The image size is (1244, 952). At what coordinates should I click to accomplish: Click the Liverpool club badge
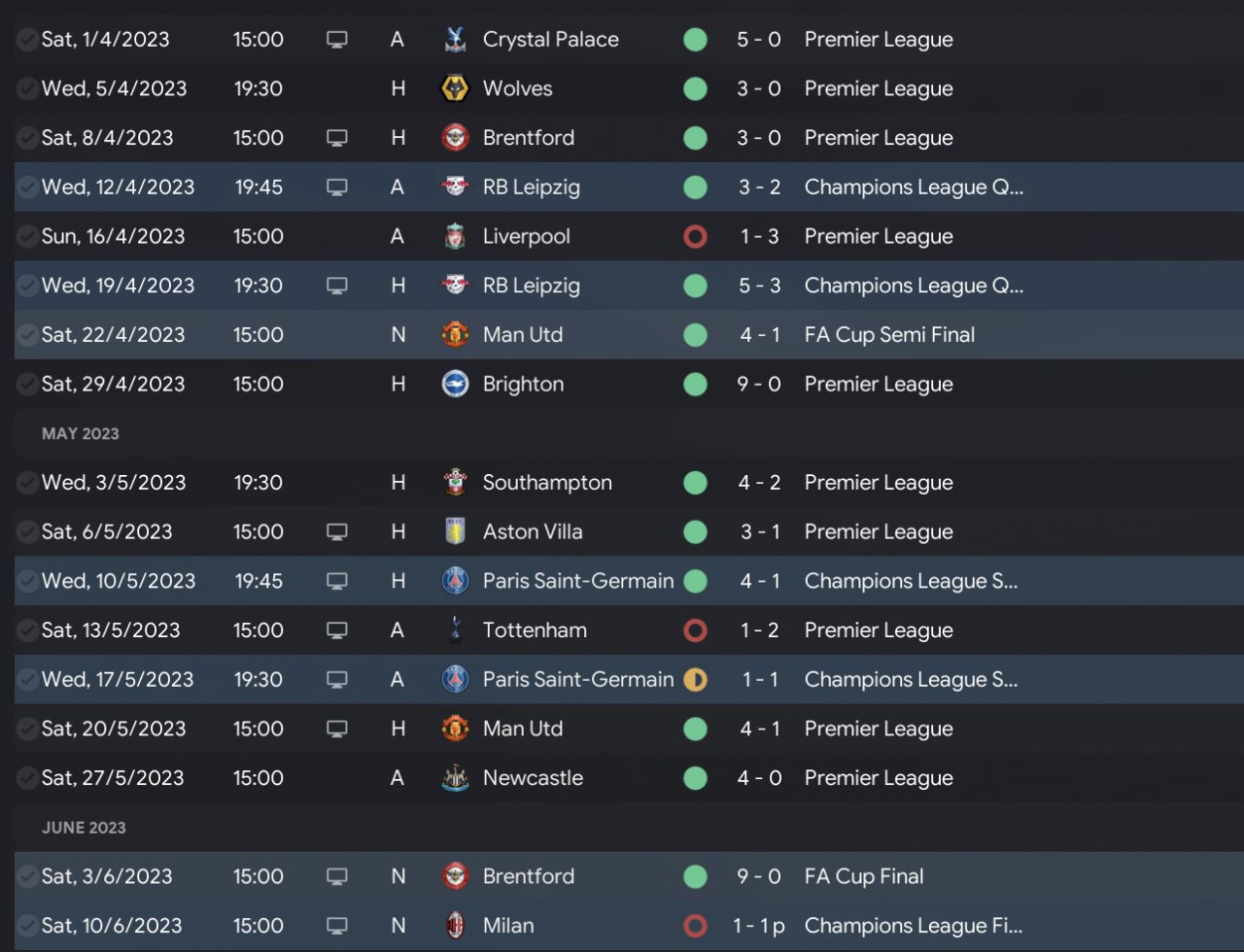(455, 237)
